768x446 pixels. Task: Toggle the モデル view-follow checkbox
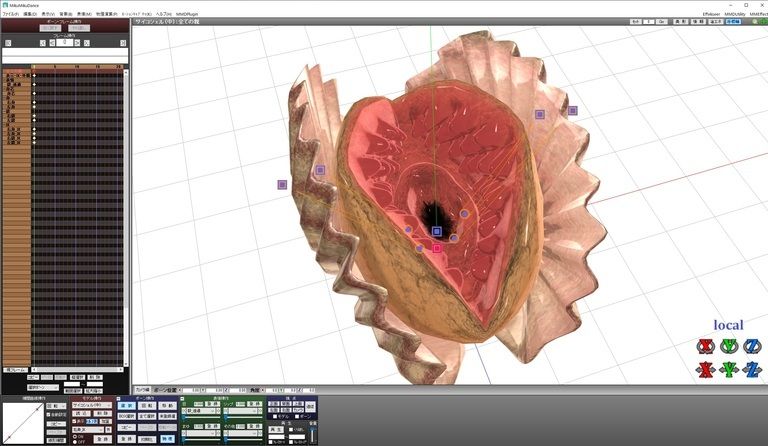click(275, 417)
